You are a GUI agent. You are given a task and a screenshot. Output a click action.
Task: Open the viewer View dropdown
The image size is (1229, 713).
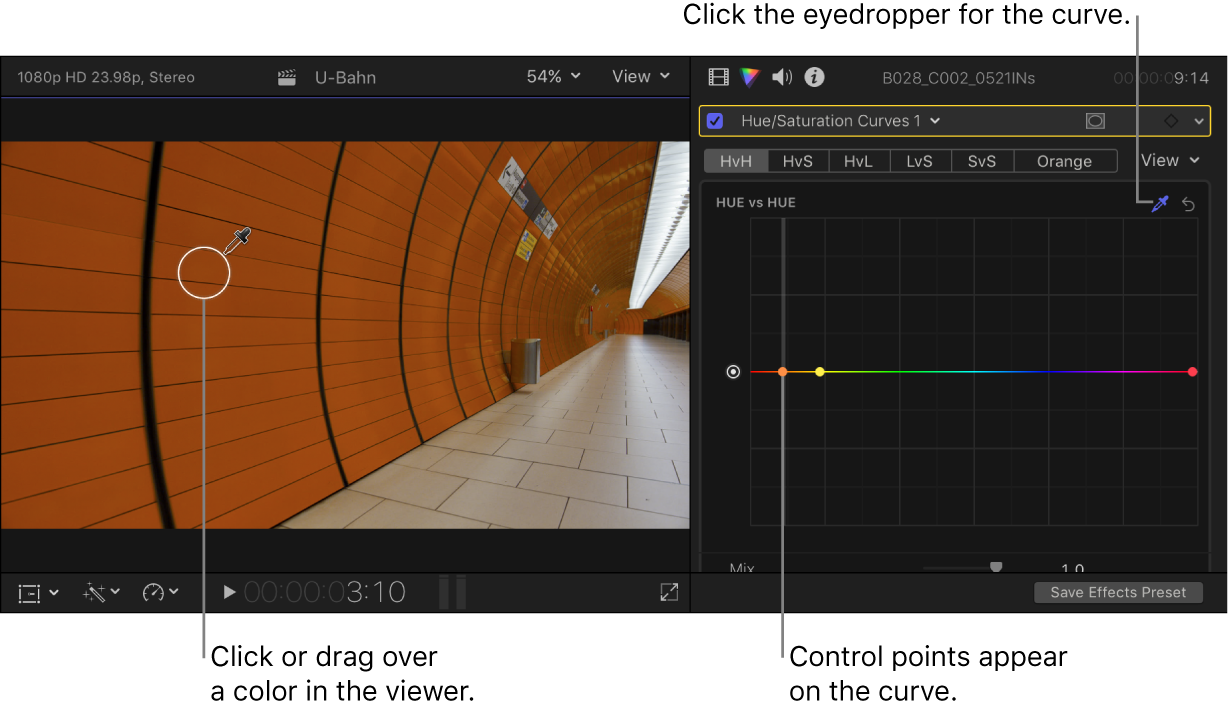pyautogui.click(x=640, y=76)
